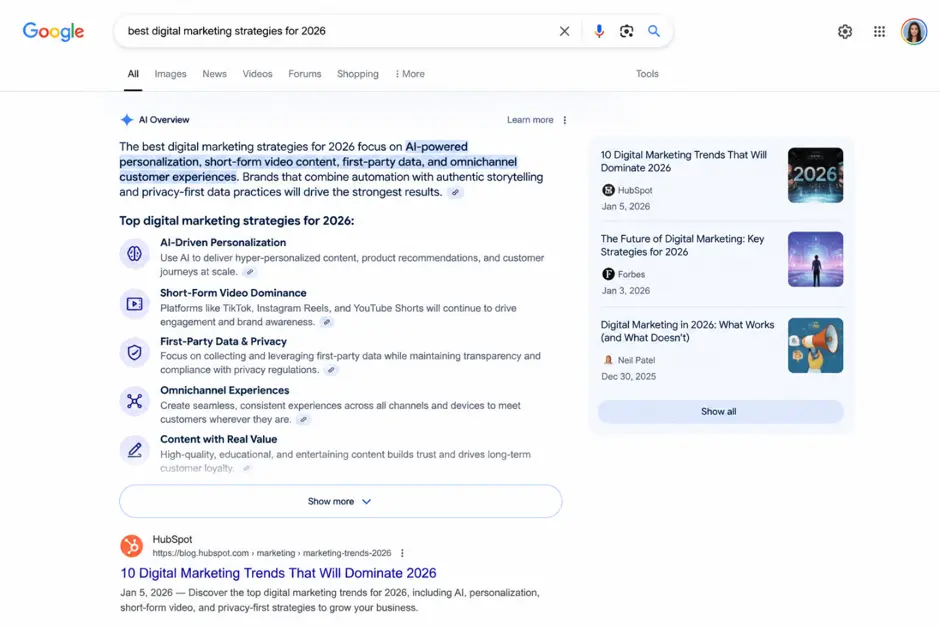
Task: Expand the More search filters menu
Action: point(410,74)
